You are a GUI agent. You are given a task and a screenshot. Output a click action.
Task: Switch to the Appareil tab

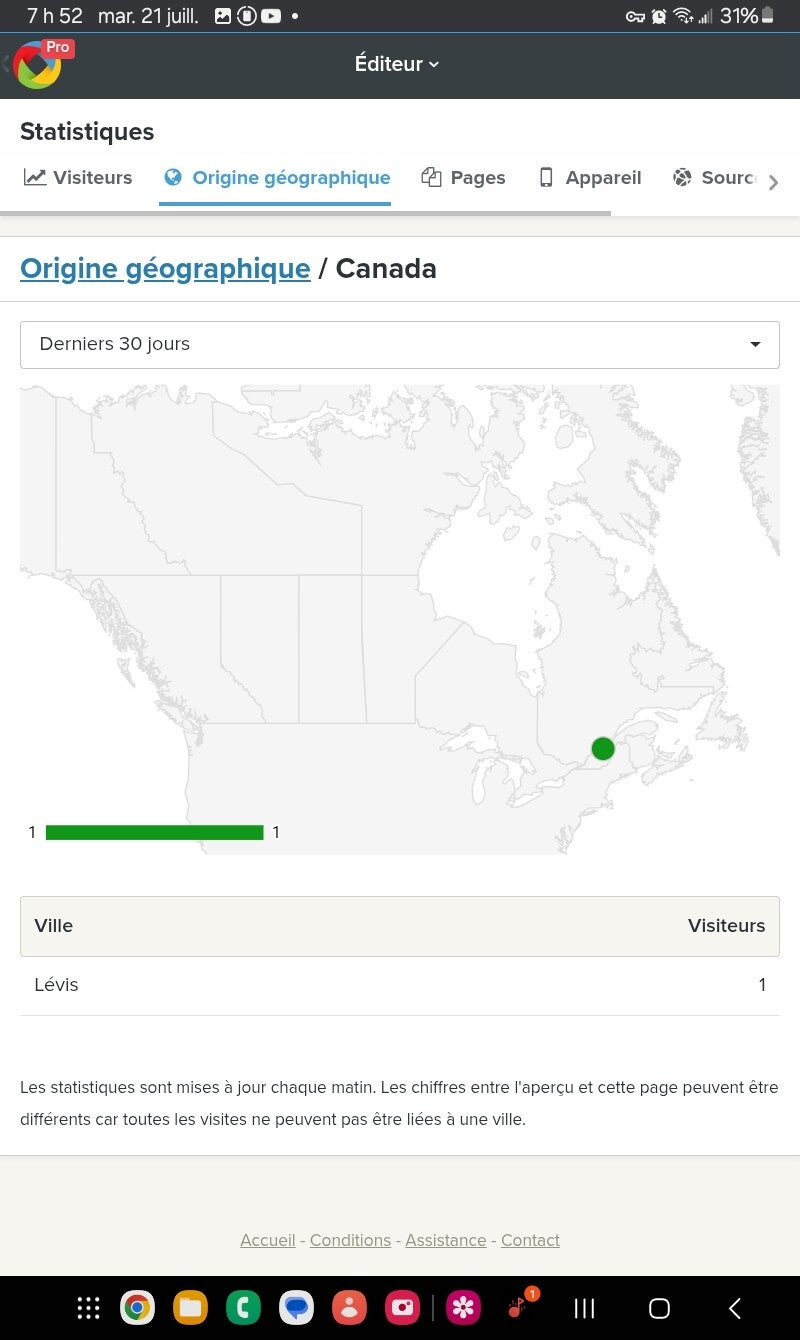tap(590, 178)
